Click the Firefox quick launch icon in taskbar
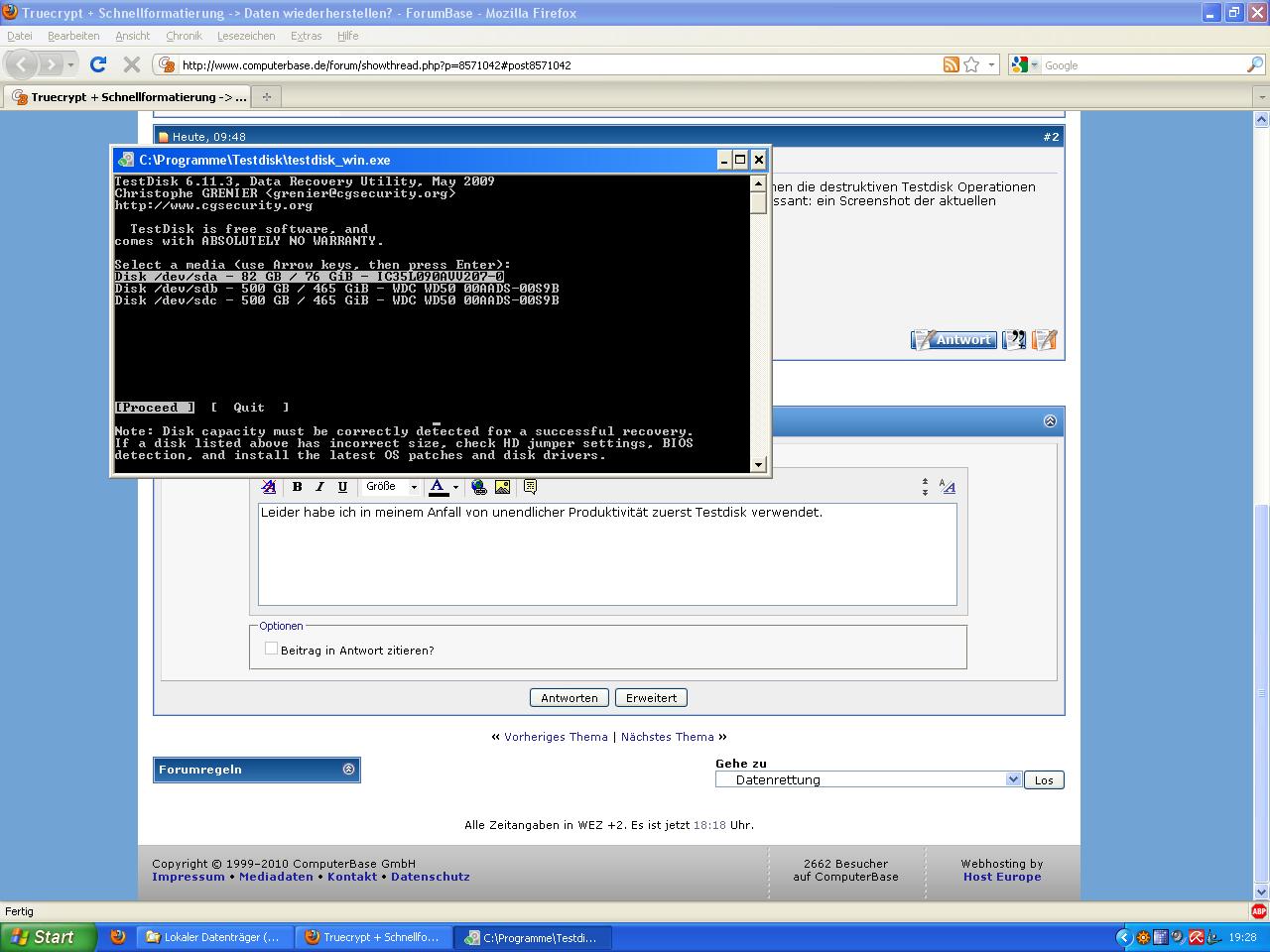 pyautogui.click(x=117, y=936)
